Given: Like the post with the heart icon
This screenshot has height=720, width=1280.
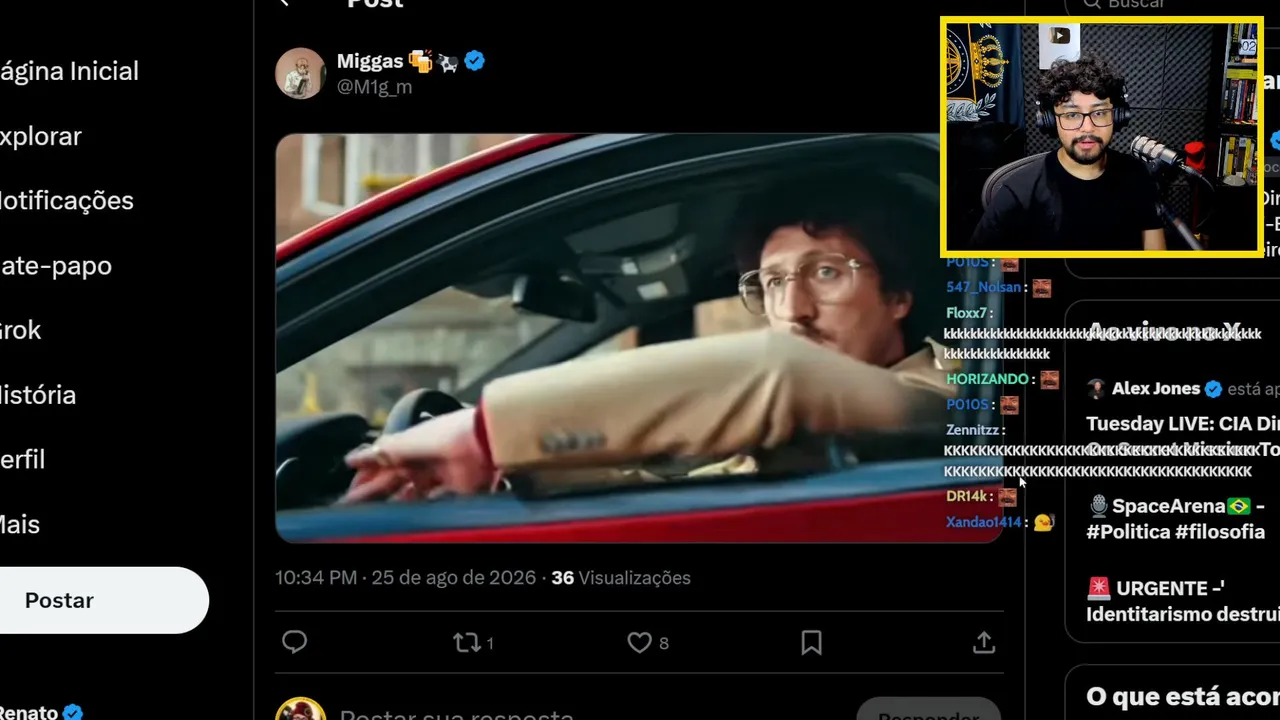Looking at the screenshot, I should [x=639, y=642].
